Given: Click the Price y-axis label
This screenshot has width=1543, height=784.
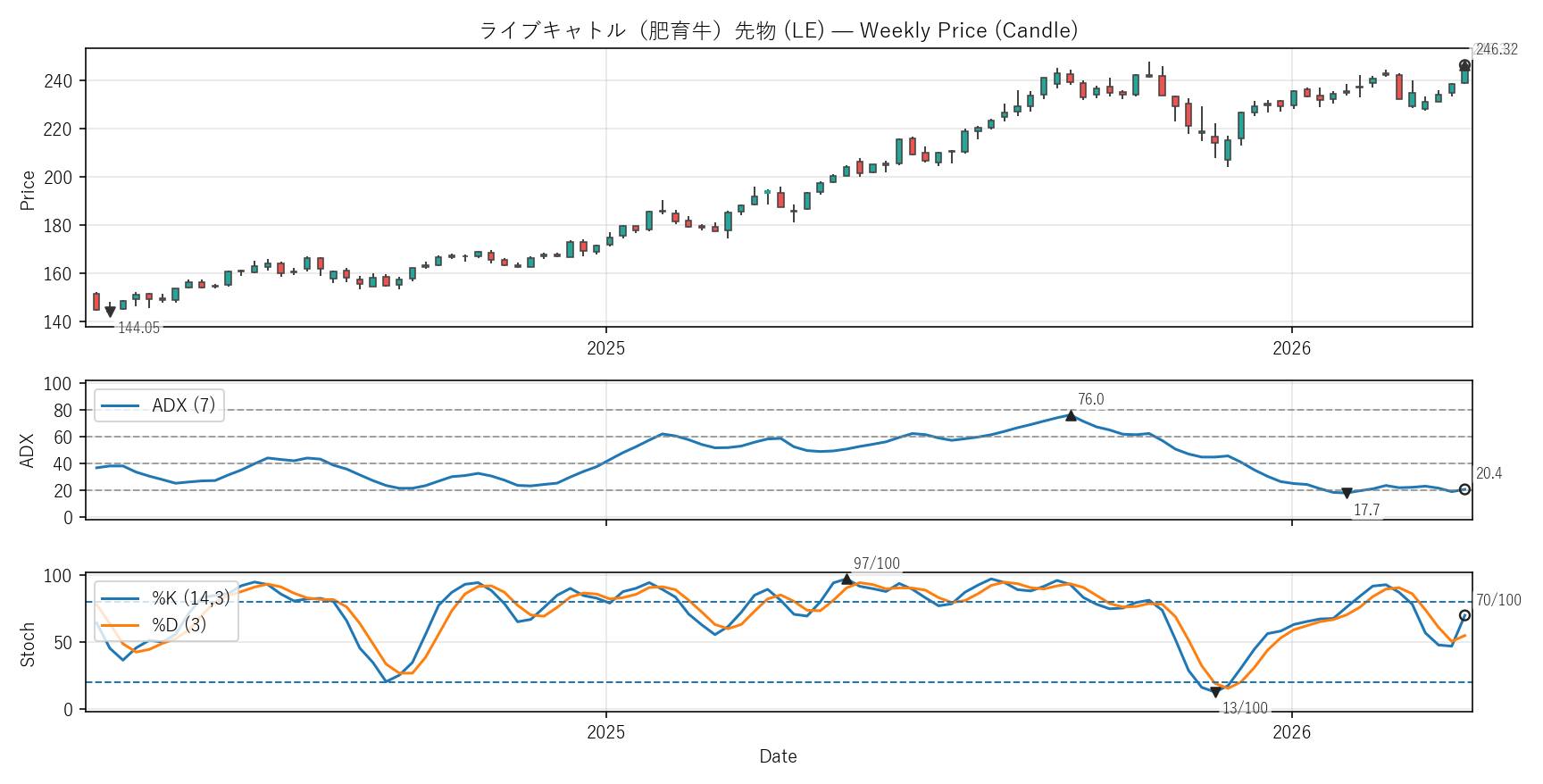Looking at the screenshot, I should tap(28, 190).
